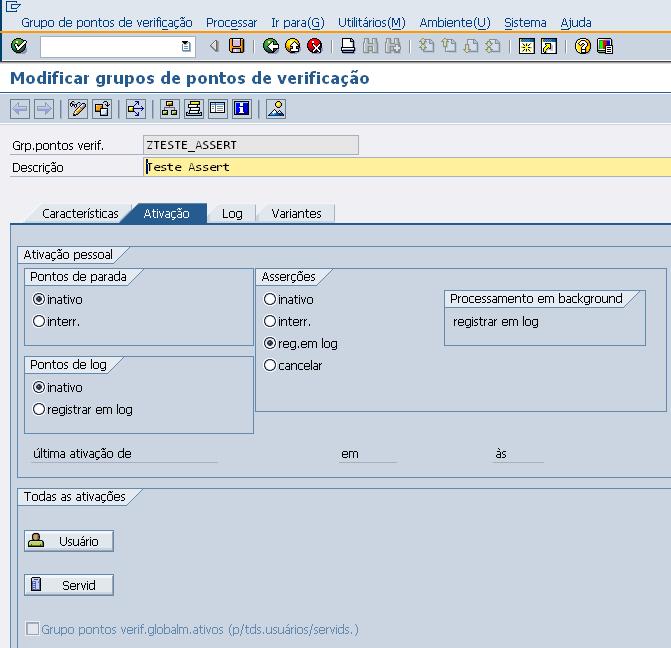Click the Print icon in toolbar
Screen dimensions: 671x648
point(348,46)
